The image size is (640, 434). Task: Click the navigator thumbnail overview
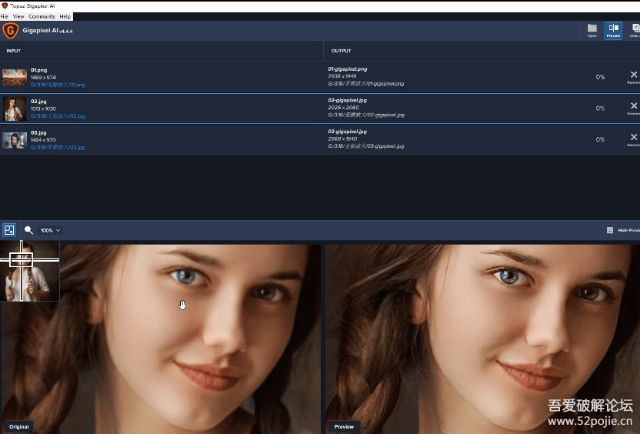pyautogui.click(x=30, y=271)
